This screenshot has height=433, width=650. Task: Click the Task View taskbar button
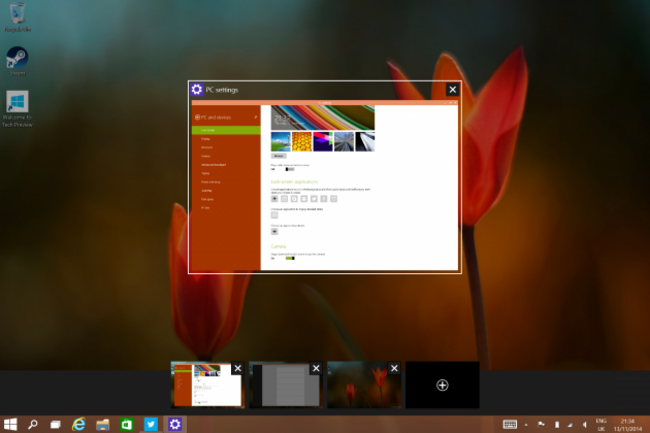(57, 424)
